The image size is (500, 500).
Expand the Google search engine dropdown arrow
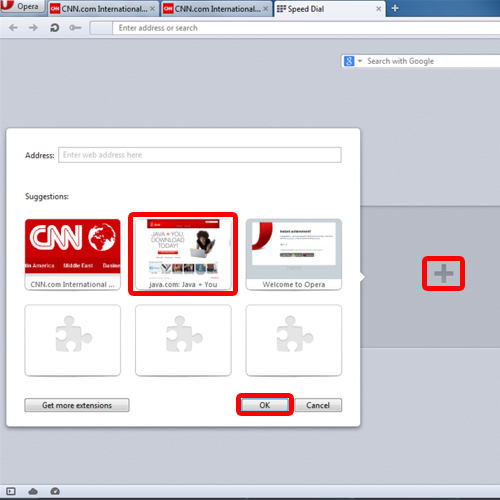(360, 61)
